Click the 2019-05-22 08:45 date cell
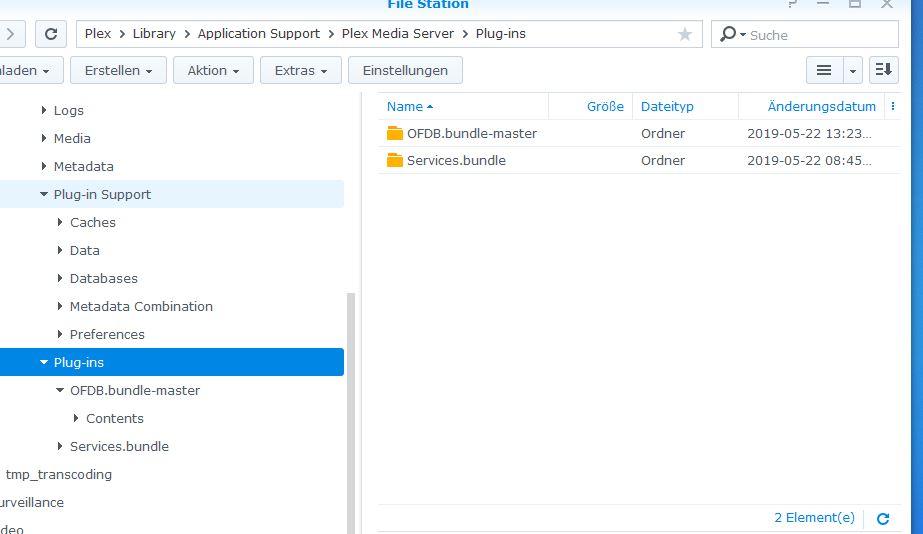The width and height of the screenshot is (923, 534). pyautogui.click(x=809, y=161)
